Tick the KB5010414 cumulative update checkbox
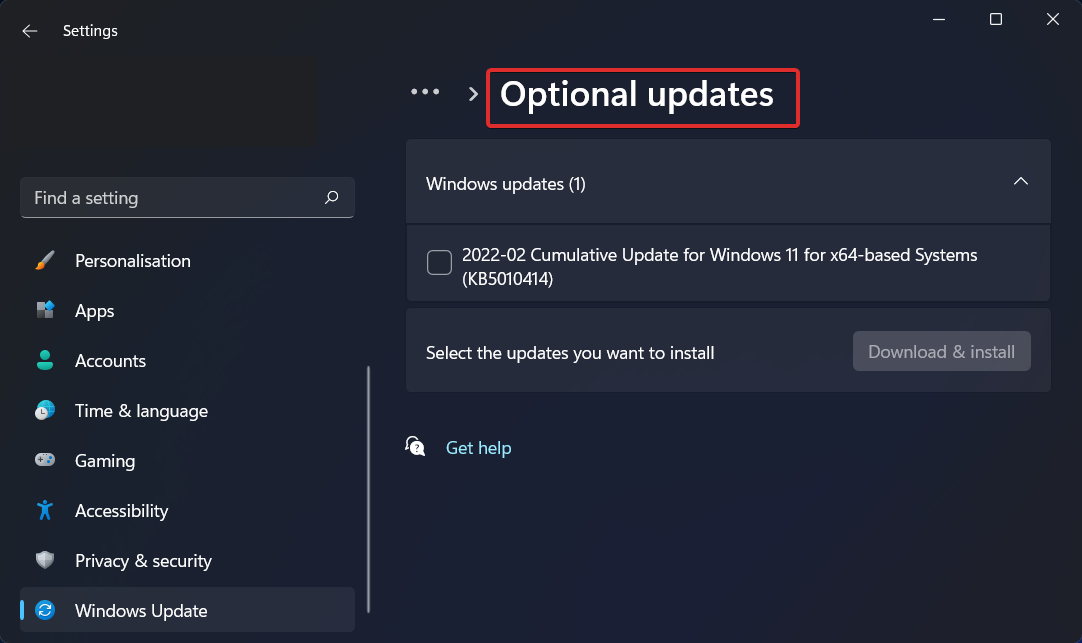The height and width of the screenshot is (643, 1082). click(439, 262)
